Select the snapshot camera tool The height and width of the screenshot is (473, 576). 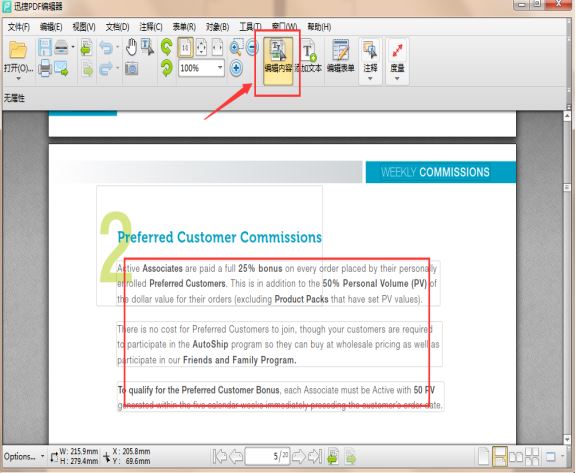click(x=132, y=68)
